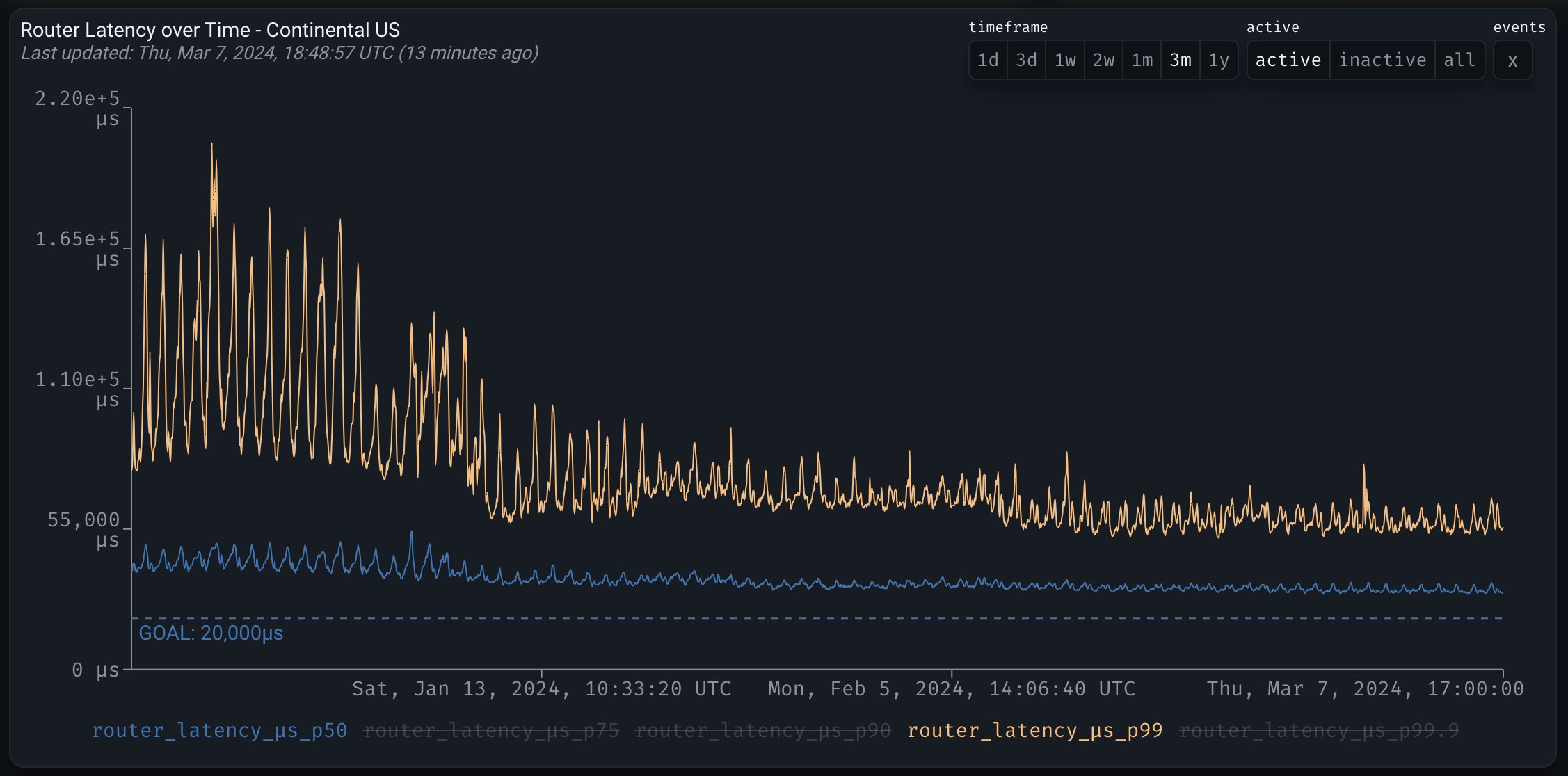The width and height of the screenshot is (1568, 776).
Task: Pick the 1m timeframe button
Action: click(1142, 60)
